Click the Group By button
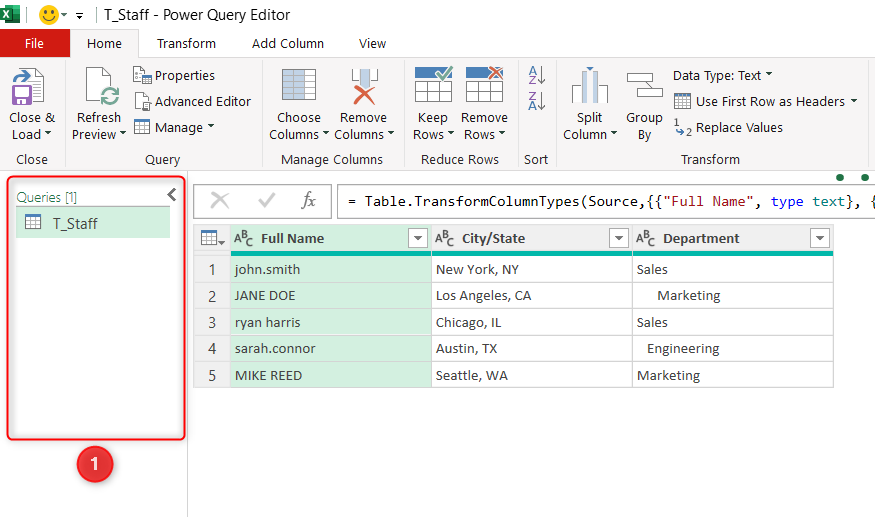Viewport: 875px width, 517px height. pos(645,106)
